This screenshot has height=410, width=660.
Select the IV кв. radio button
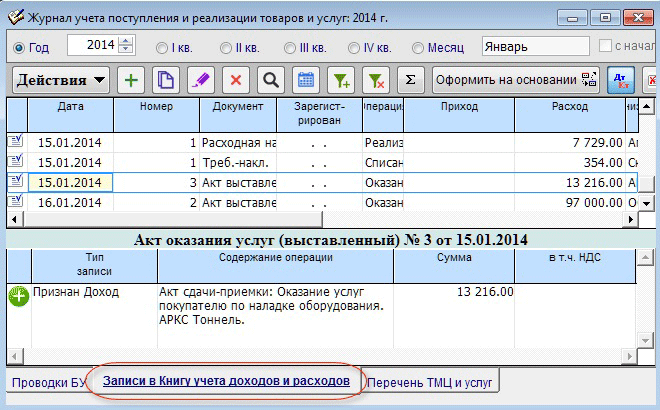[x=354, y=48]
